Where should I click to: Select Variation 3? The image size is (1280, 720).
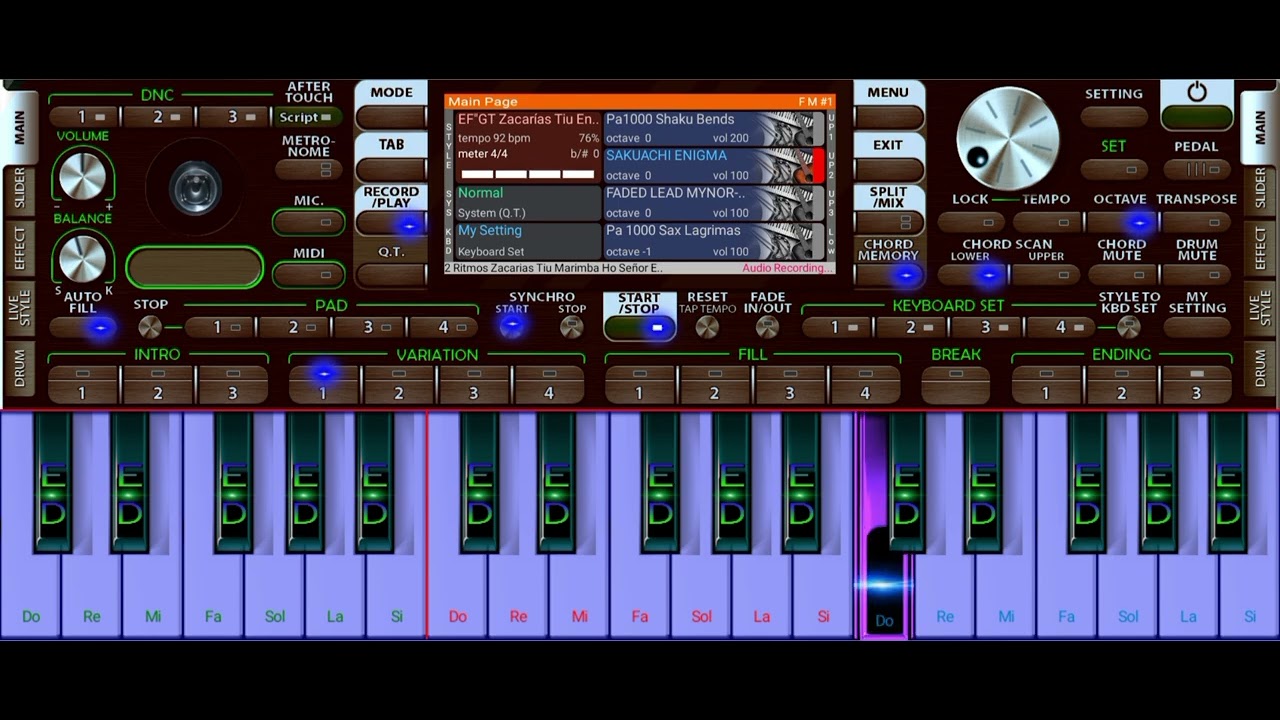pyautogui.click(x=474, y=385)
